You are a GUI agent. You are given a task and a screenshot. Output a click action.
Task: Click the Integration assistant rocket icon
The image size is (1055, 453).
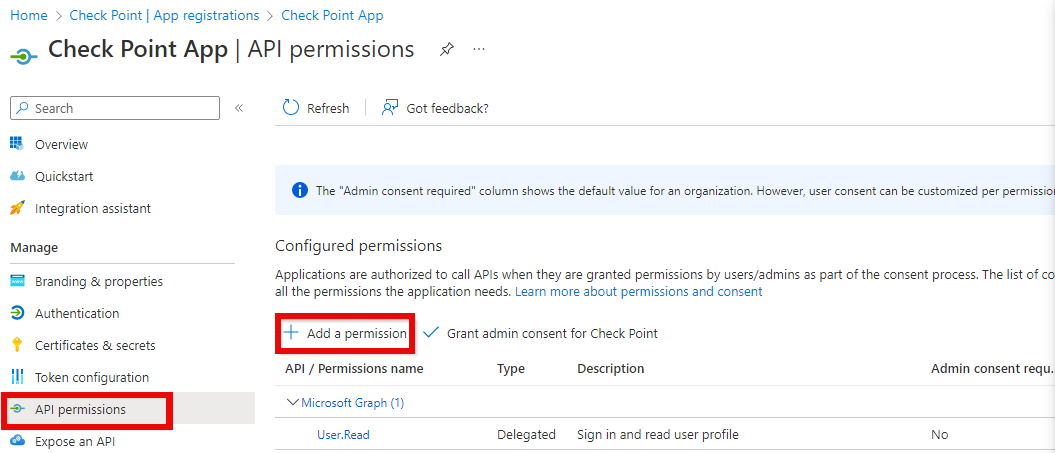click(x=17, y=209)
